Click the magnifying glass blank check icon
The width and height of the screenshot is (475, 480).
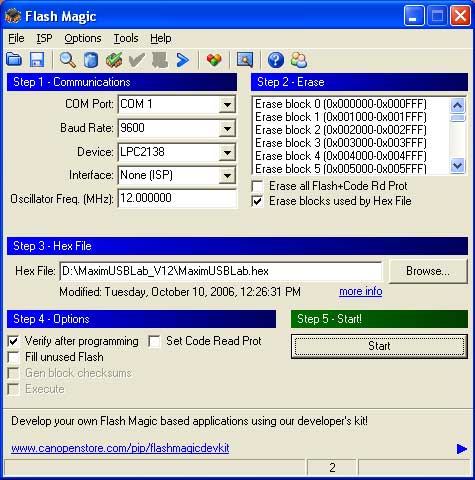click(68, 60)
